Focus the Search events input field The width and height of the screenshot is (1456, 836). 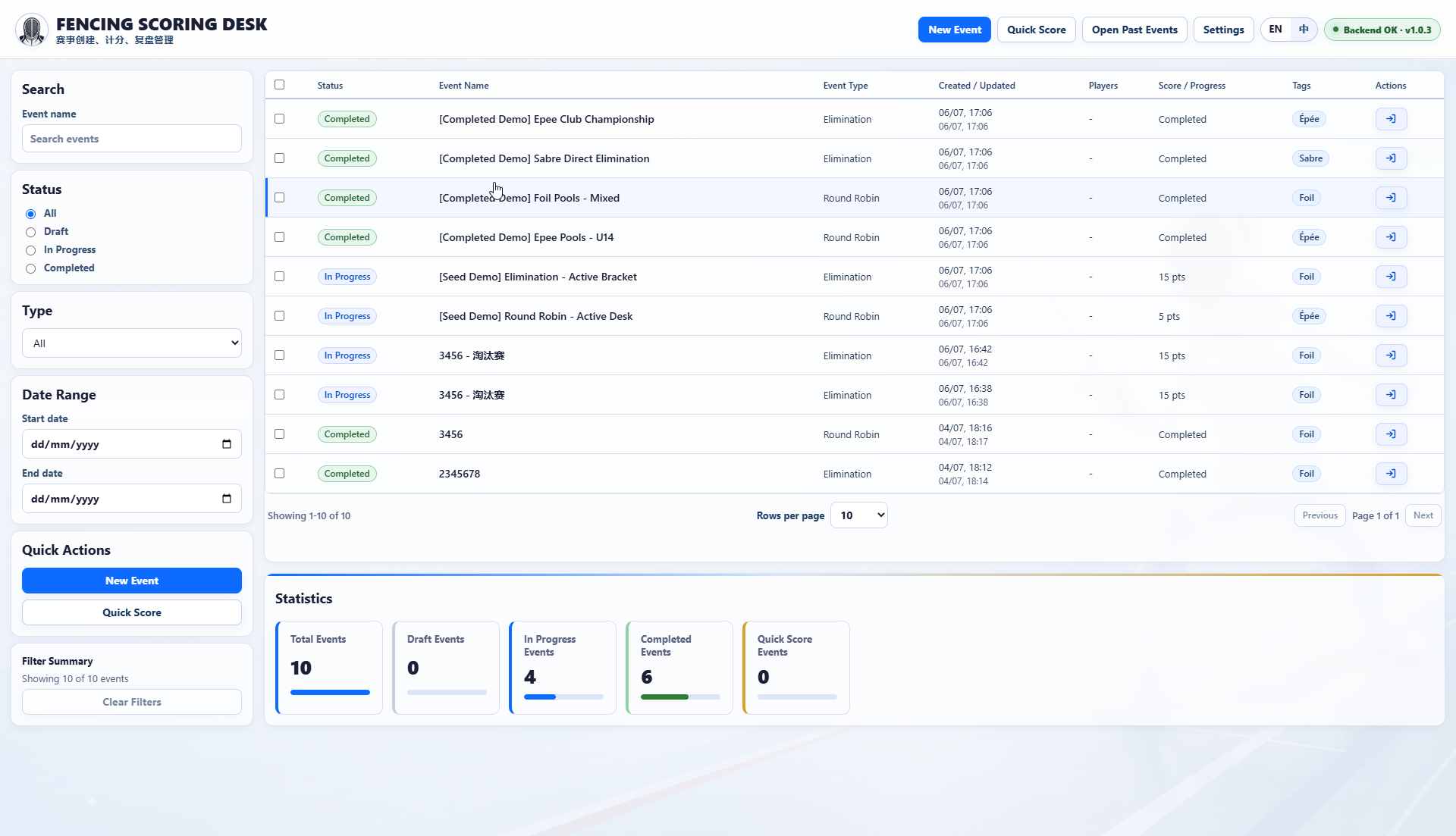[132, 139]
